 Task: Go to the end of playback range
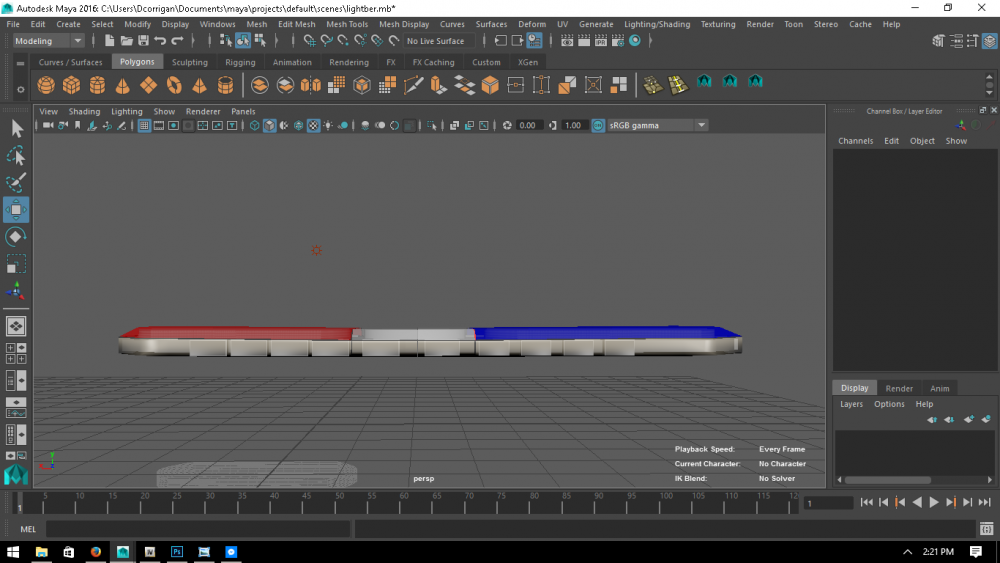pos(985,502)
